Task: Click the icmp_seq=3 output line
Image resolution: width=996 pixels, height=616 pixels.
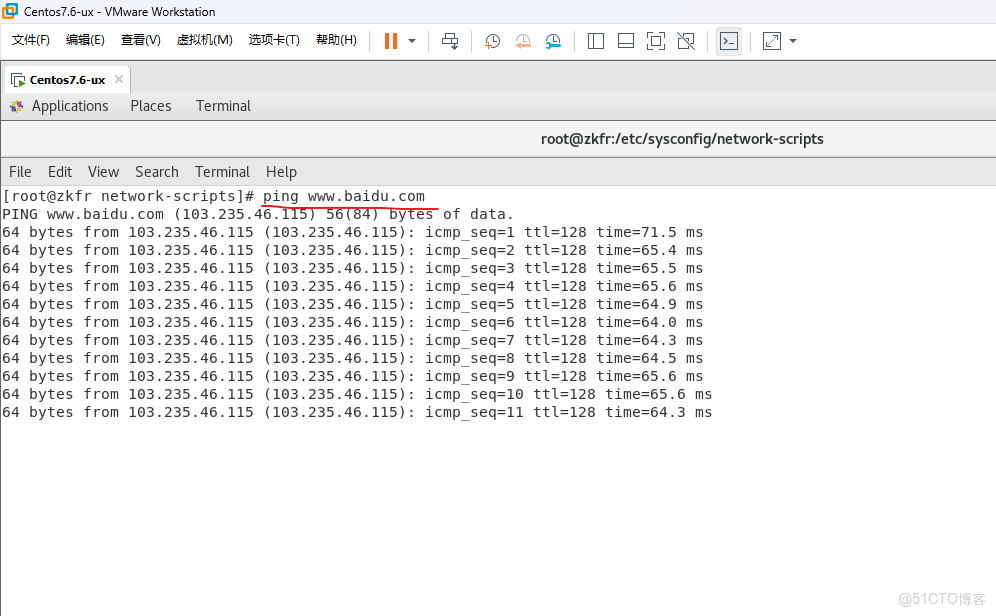Action: coord(353,269)
